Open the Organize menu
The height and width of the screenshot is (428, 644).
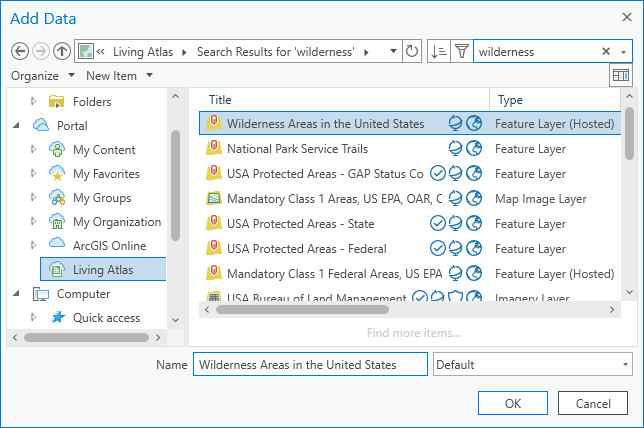point(42,76)
